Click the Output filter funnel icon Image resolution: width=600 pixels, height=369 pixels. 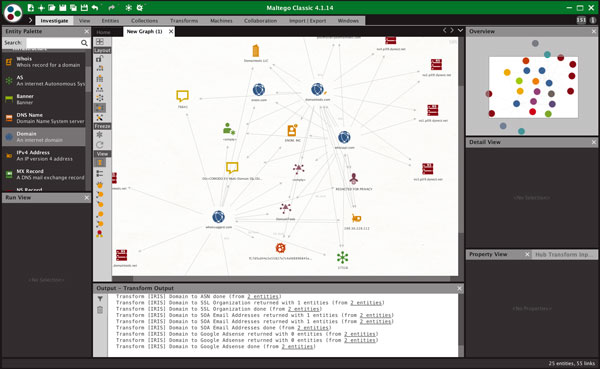click(x=99, y=299)
